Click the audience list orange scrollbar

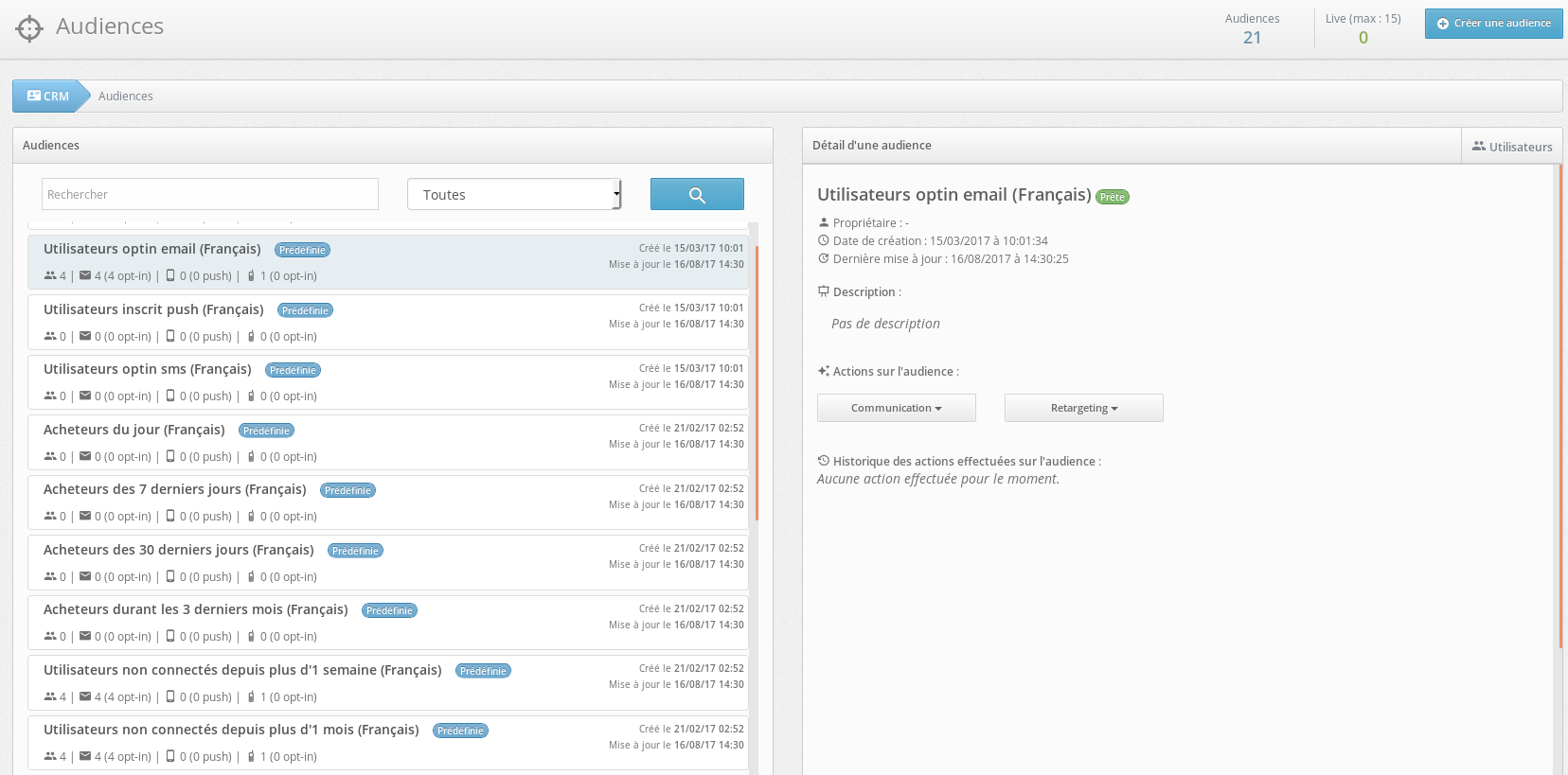[x=757, y=379]
